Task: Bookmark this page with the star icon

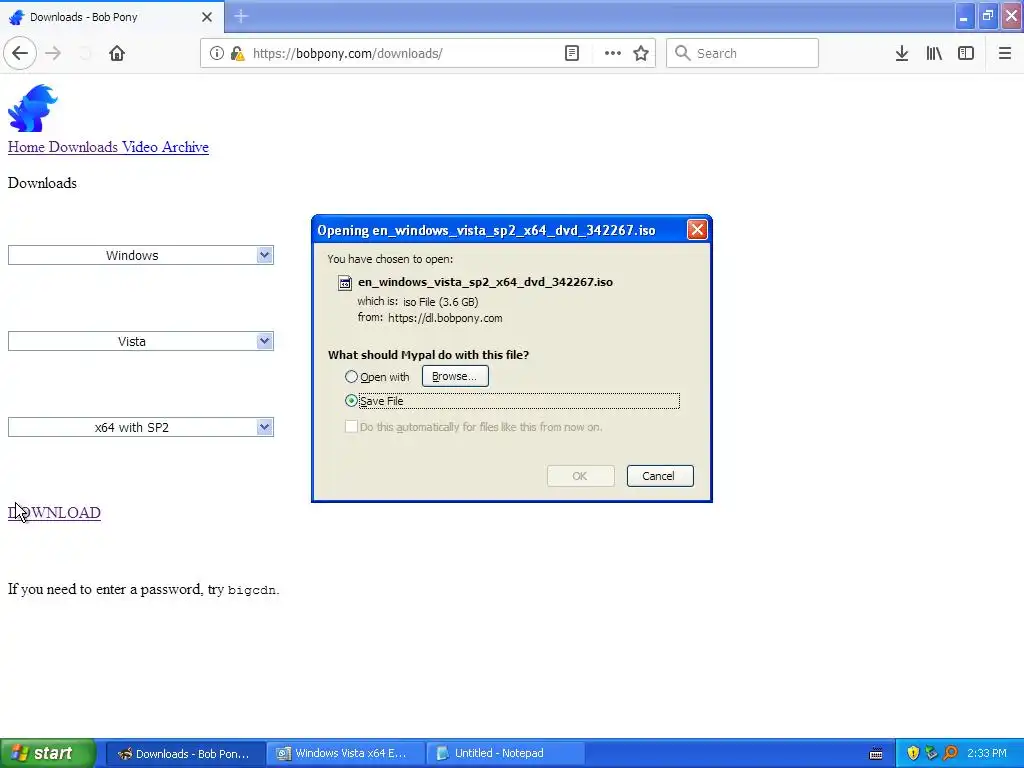Action: coord(641,53)
